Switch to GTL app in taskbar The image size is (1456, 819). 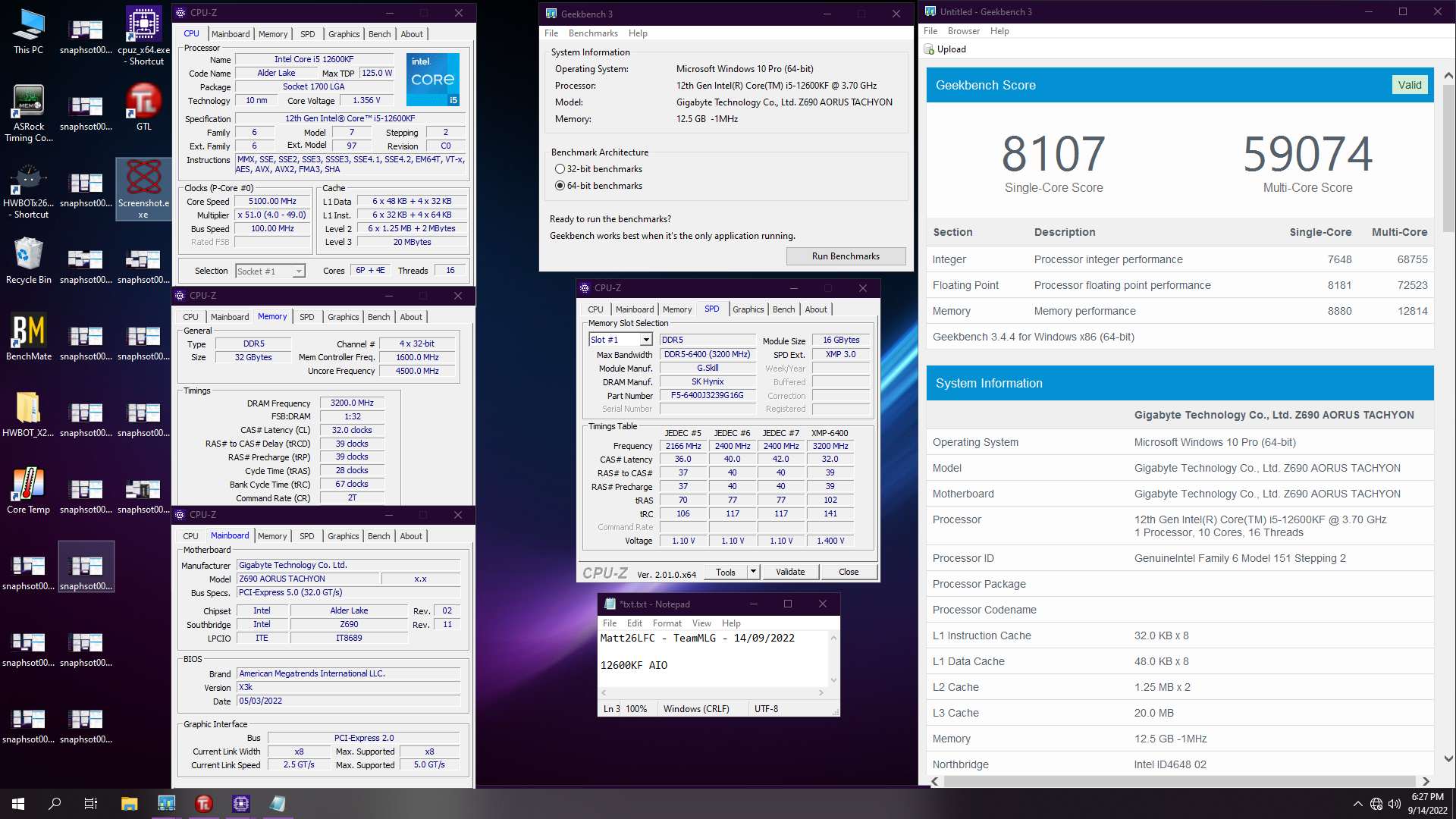pos(203,804)
